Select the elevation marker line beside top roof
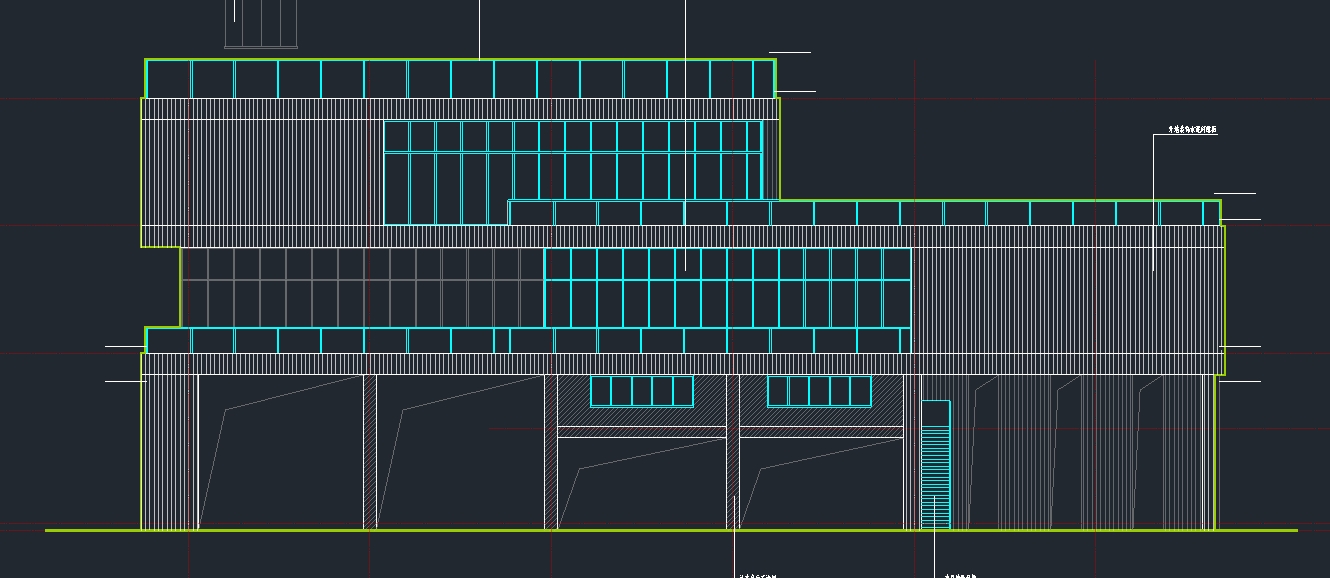Viewport: 1330px width, 578px height. tap(790, 52)
